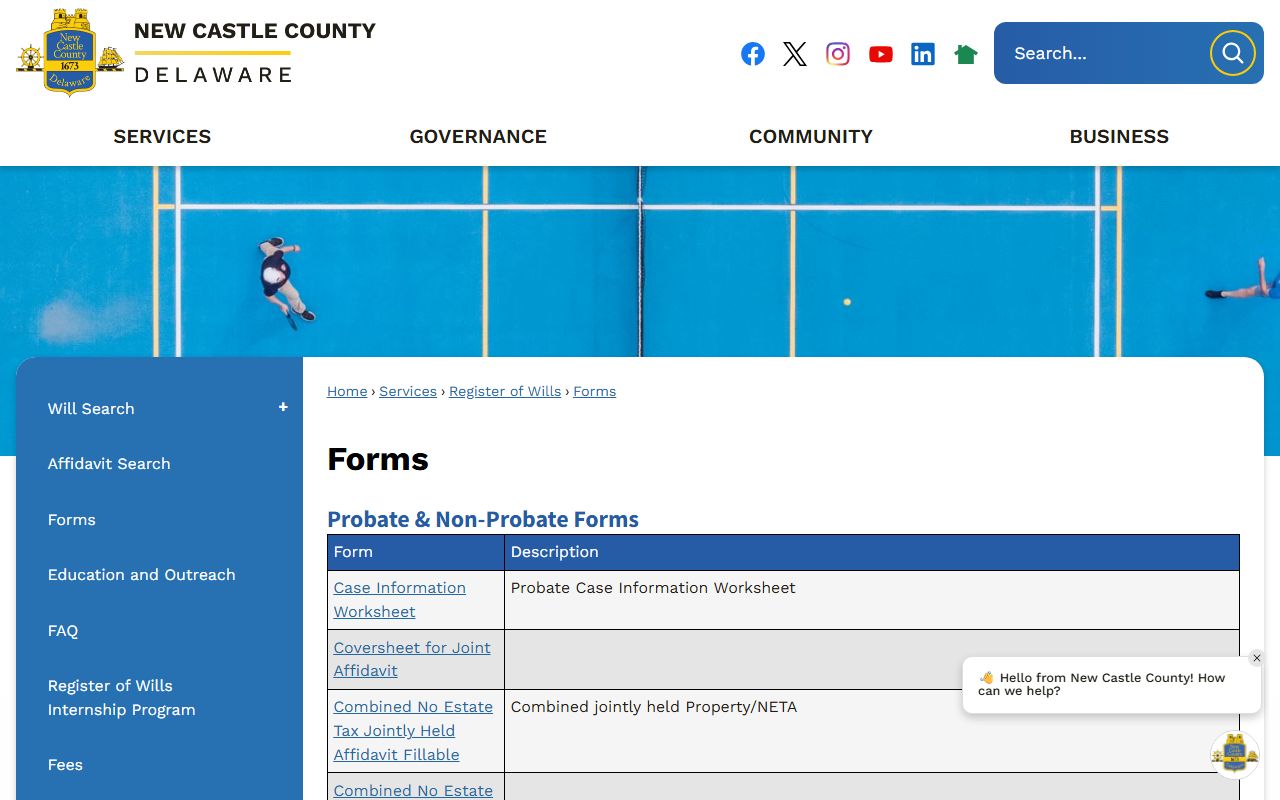Open the X (Twitter) social icon
Image resolution: width=1280 pixels, height=800 pixels.
(795, 54)
